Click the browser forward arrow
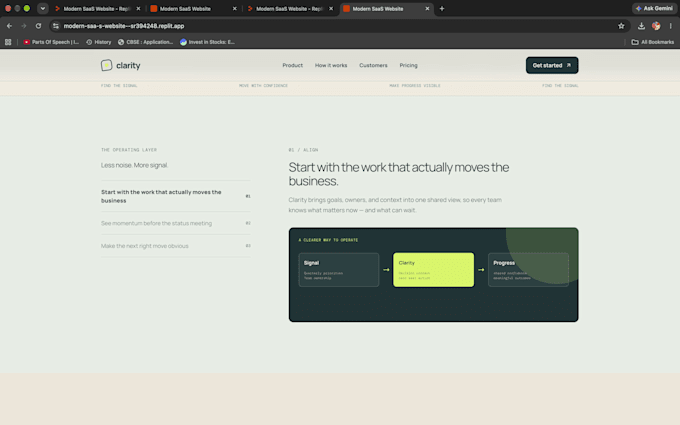Image resolution: width=680 pixels, height=425 pixels. click(24, 26)
